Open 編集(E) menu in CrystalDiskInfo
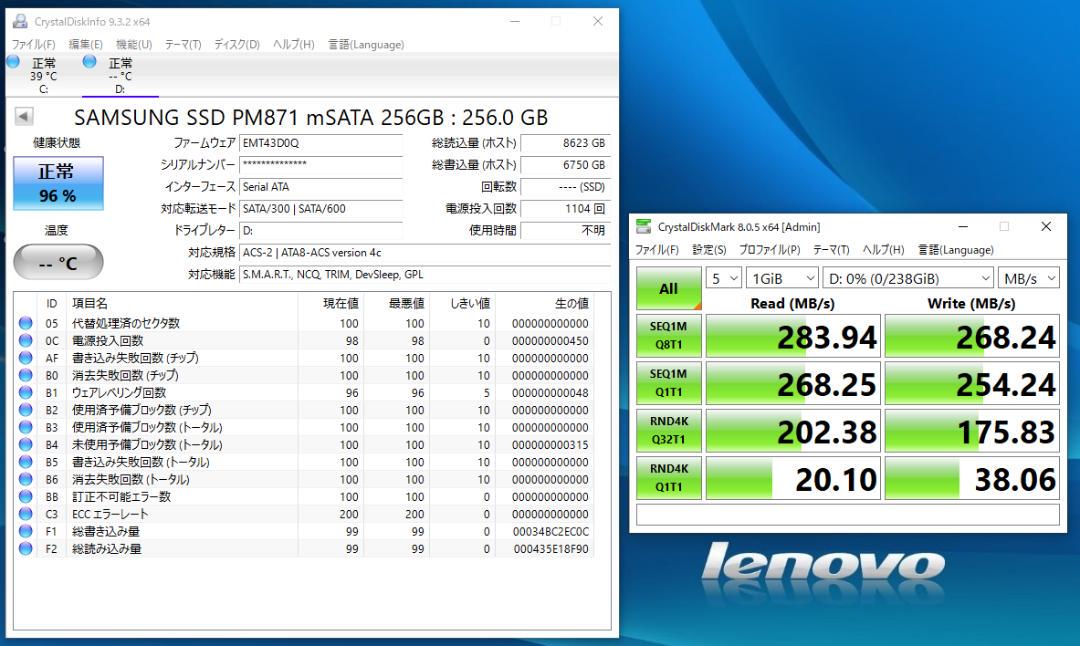The image size is (1080, 646). click(x=85, y=45)
